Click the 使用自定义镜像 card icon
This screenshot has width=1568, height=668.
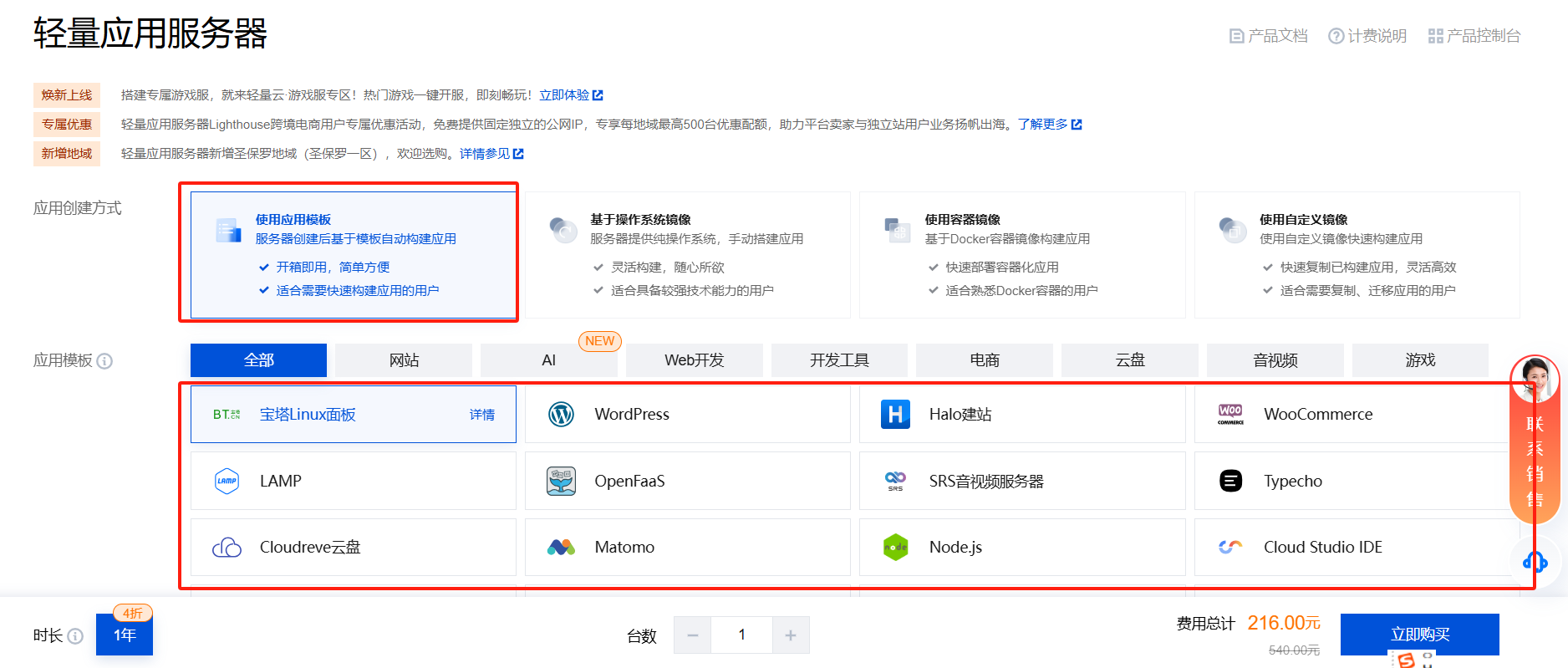pyautogui.click(x=1233, y=229)
